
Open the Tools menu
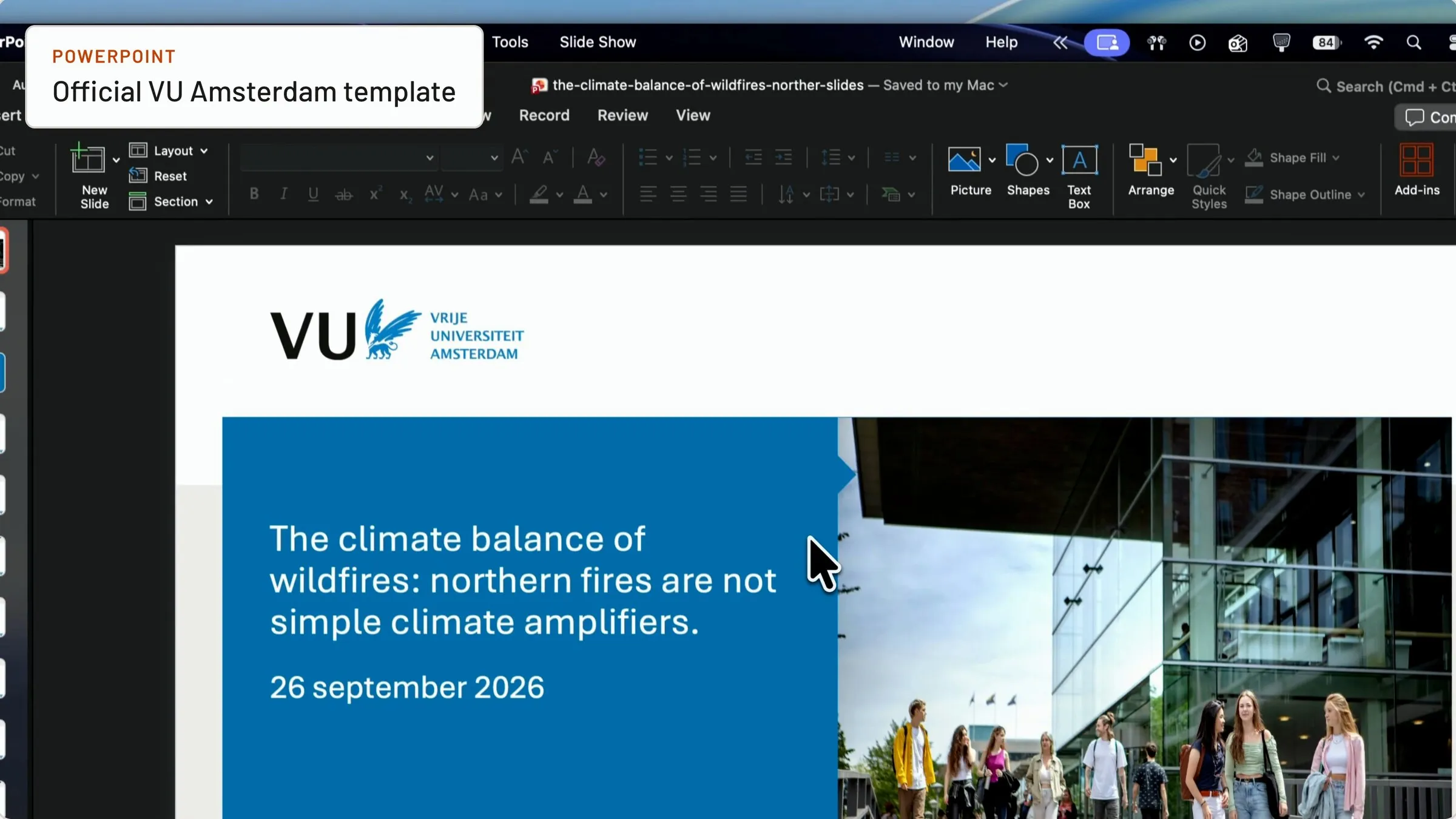click(x=510, y=42)
